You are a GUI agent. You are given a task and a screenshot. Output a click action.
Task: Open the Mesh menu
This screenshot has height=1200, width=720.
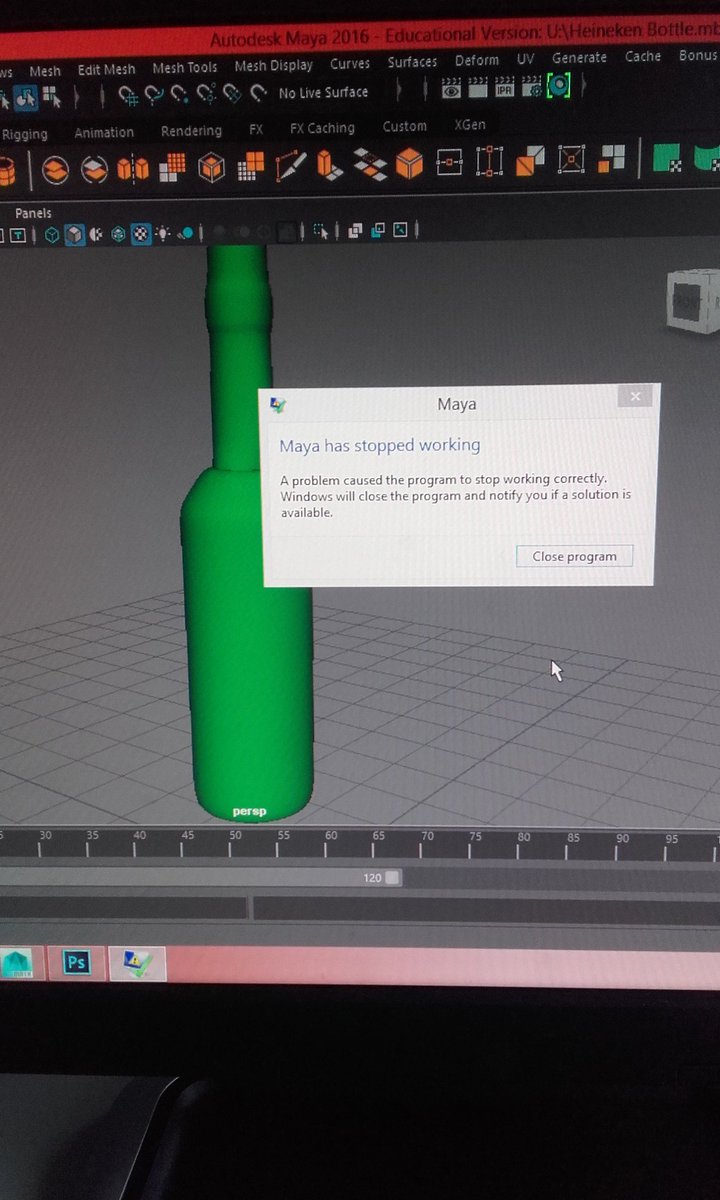pos(45,71)
